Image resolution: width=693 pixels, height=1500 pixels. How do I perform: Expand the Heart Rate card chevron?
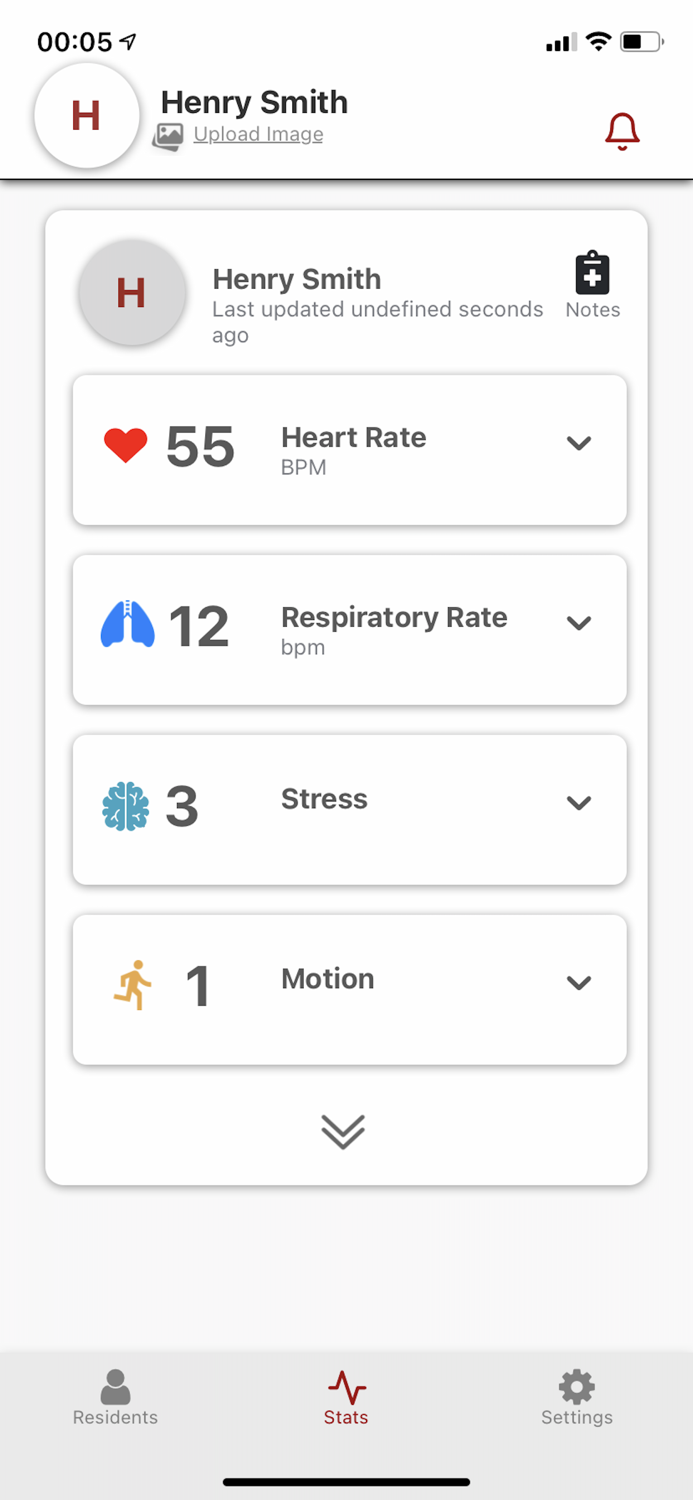(578, 443)
